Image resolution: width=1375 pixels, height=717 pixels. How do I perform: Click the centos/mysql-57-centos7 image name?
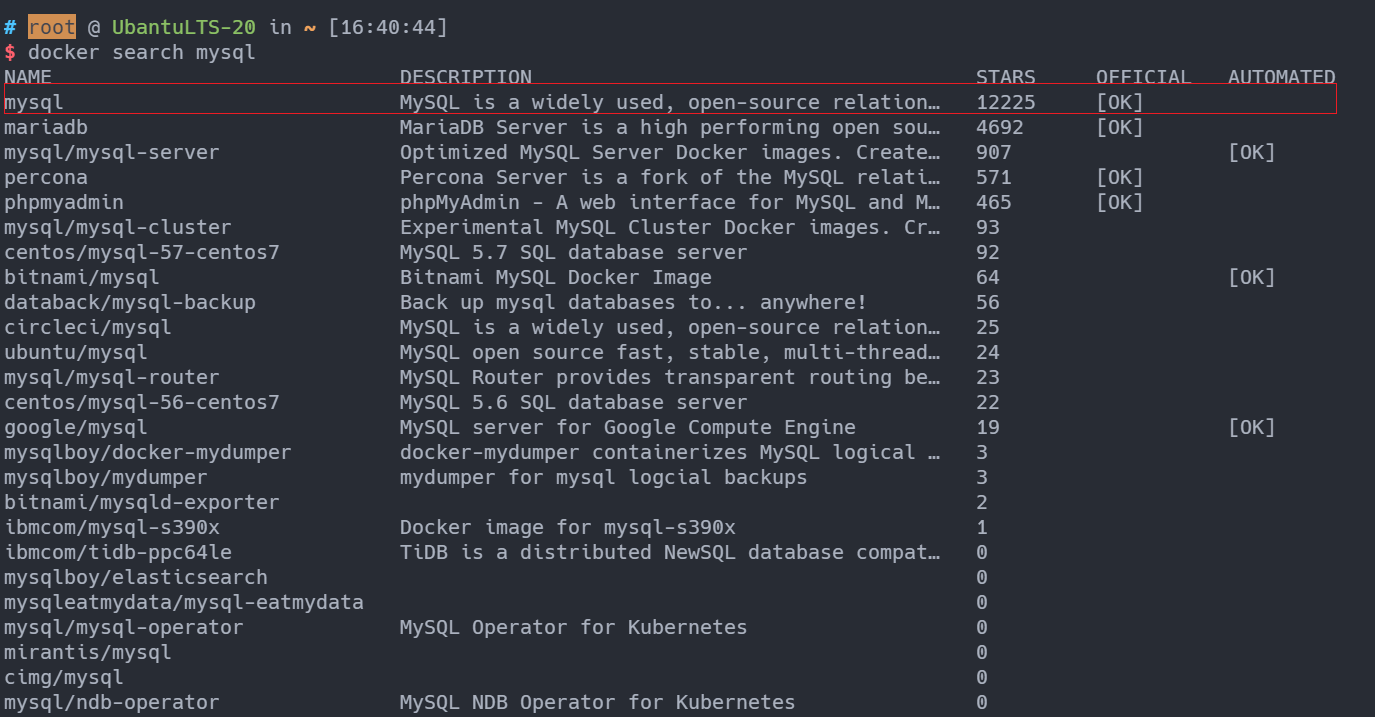coord(142,252)
